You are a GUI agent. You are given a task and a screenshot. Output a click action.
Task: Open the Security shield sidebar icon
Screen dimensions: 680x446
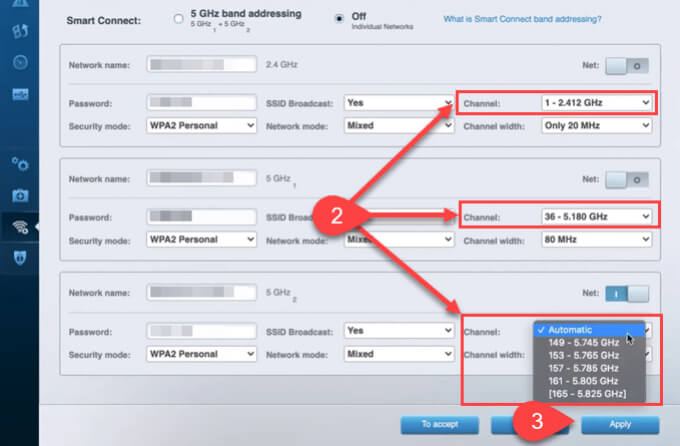[20, 257]
